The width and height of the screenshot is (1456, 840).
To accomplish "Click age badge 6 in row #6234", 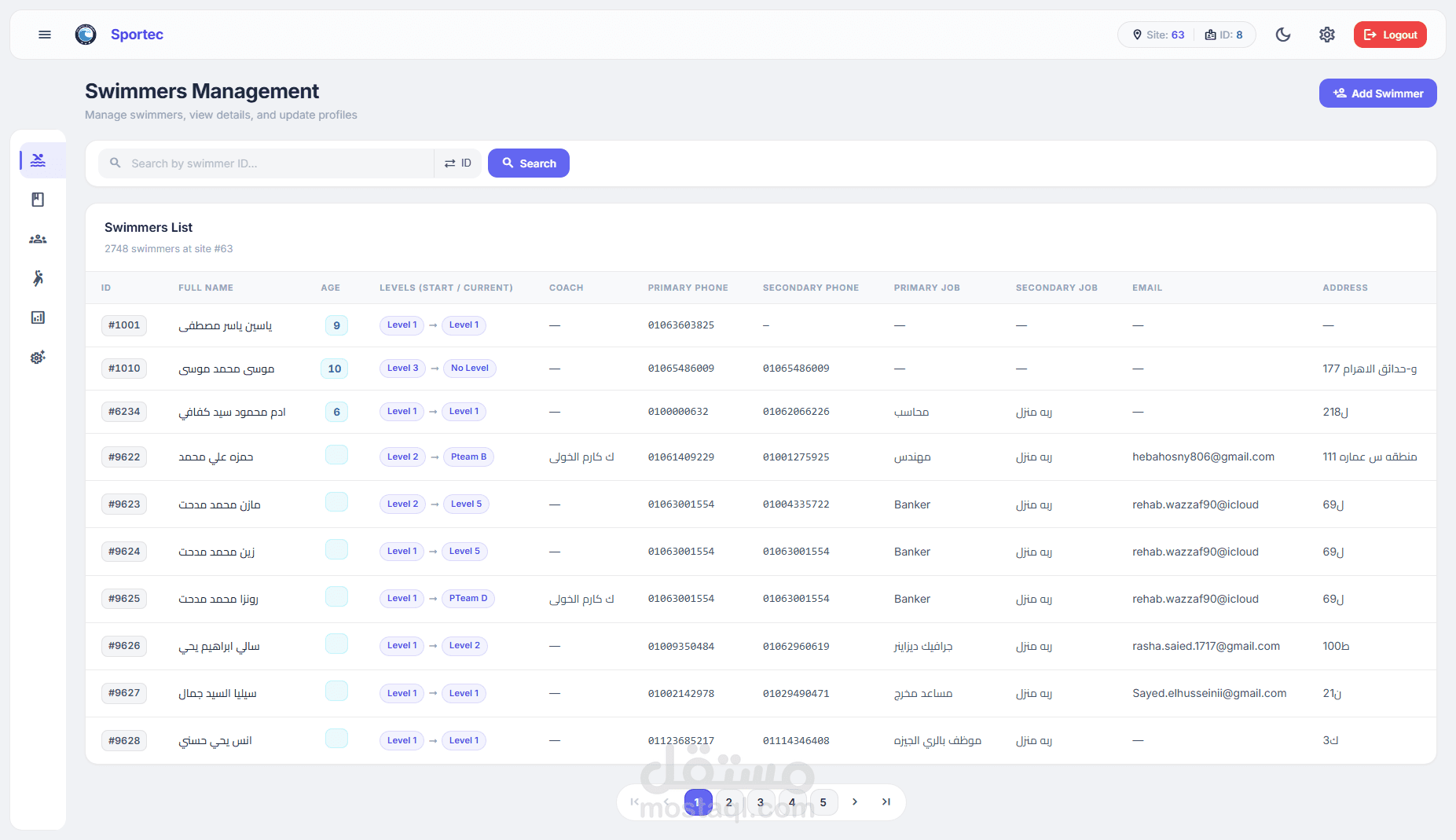I will pos(336,412).
